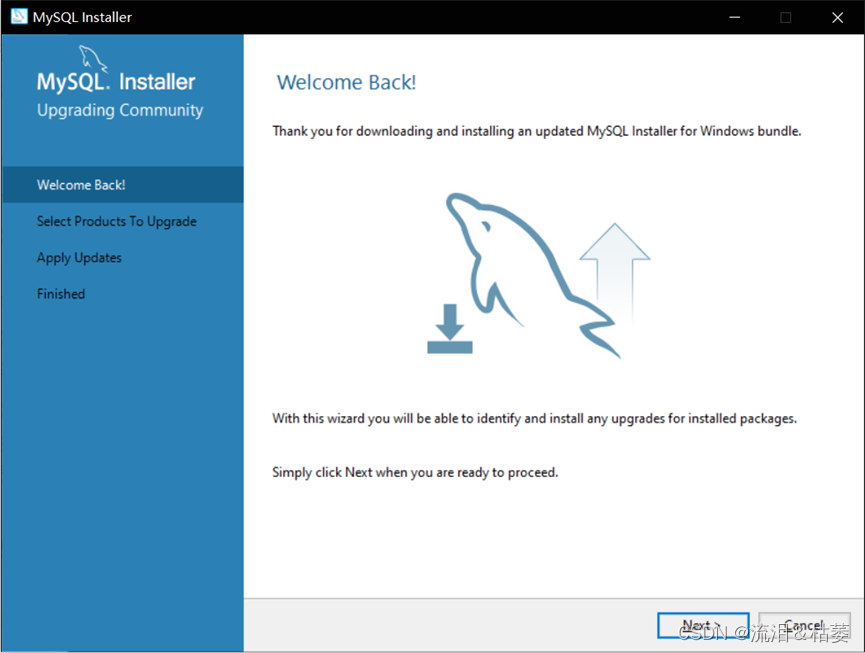Click the download arrow icon in illustration
This screenshot has width=865, height=653.
[450, 329]
